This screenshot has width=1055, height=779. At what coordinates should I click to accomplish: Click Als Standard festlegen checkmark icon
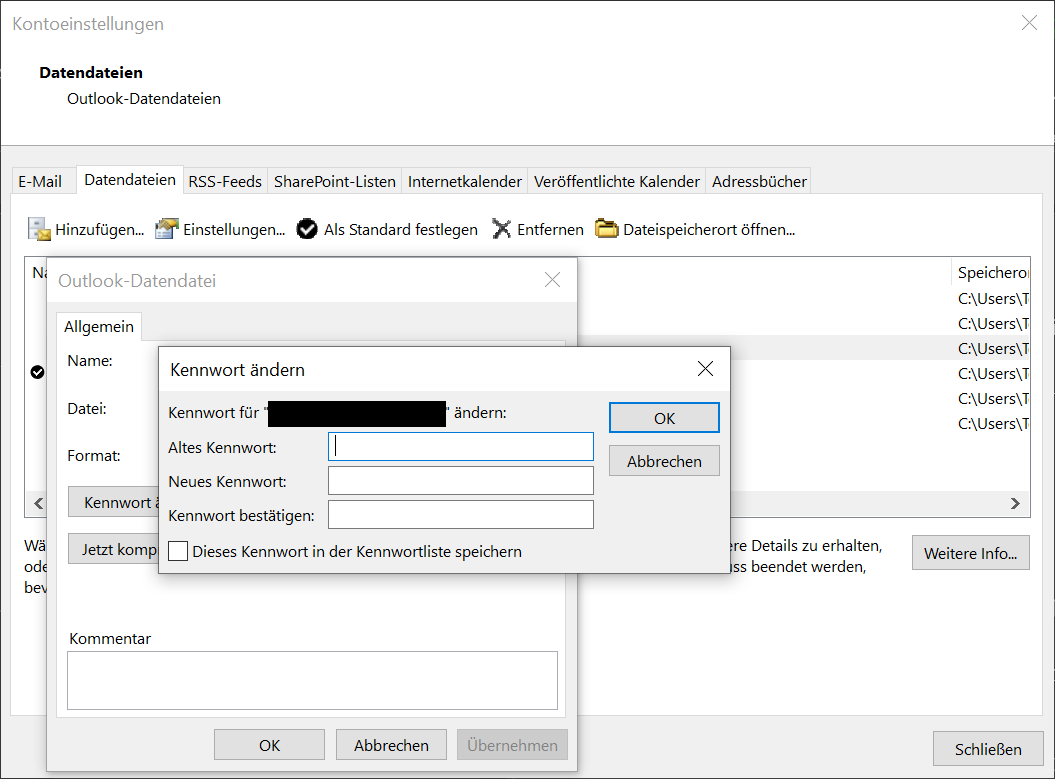pyautogui.click(x=307, y=229)
